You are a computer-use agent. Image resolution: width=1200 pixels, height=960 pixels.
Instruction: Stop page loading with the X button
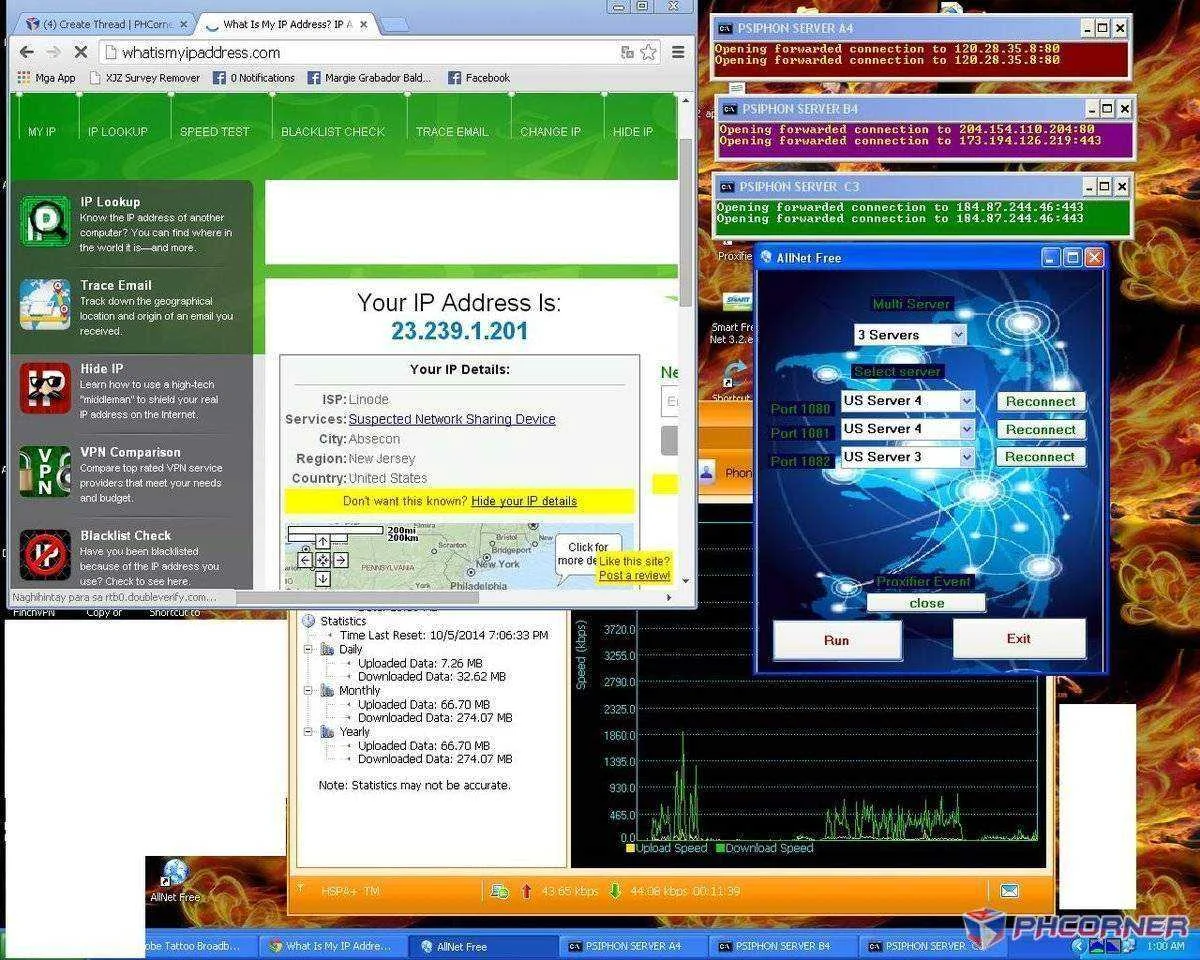coord(81,52)
